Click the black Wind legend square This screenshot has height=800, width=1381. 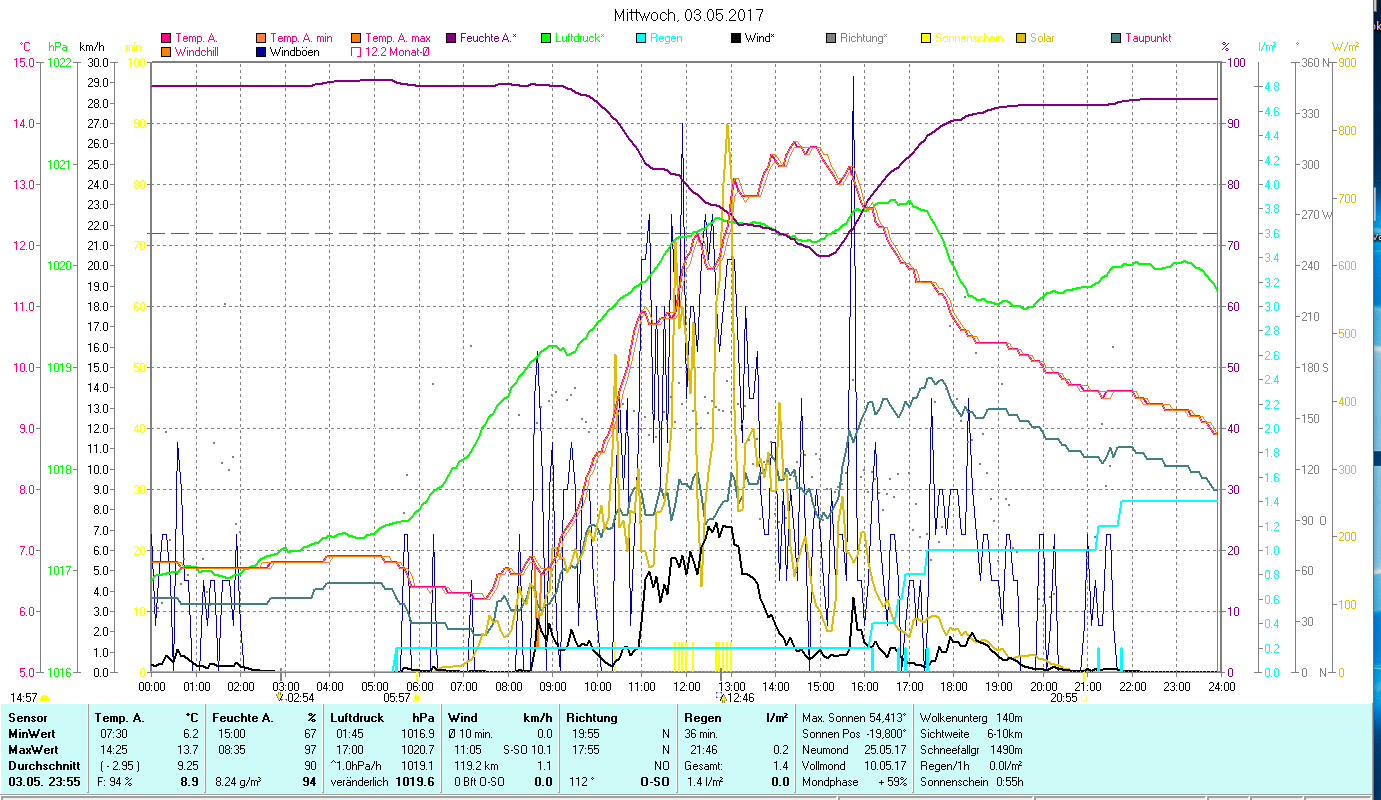(x=737, y=39)
